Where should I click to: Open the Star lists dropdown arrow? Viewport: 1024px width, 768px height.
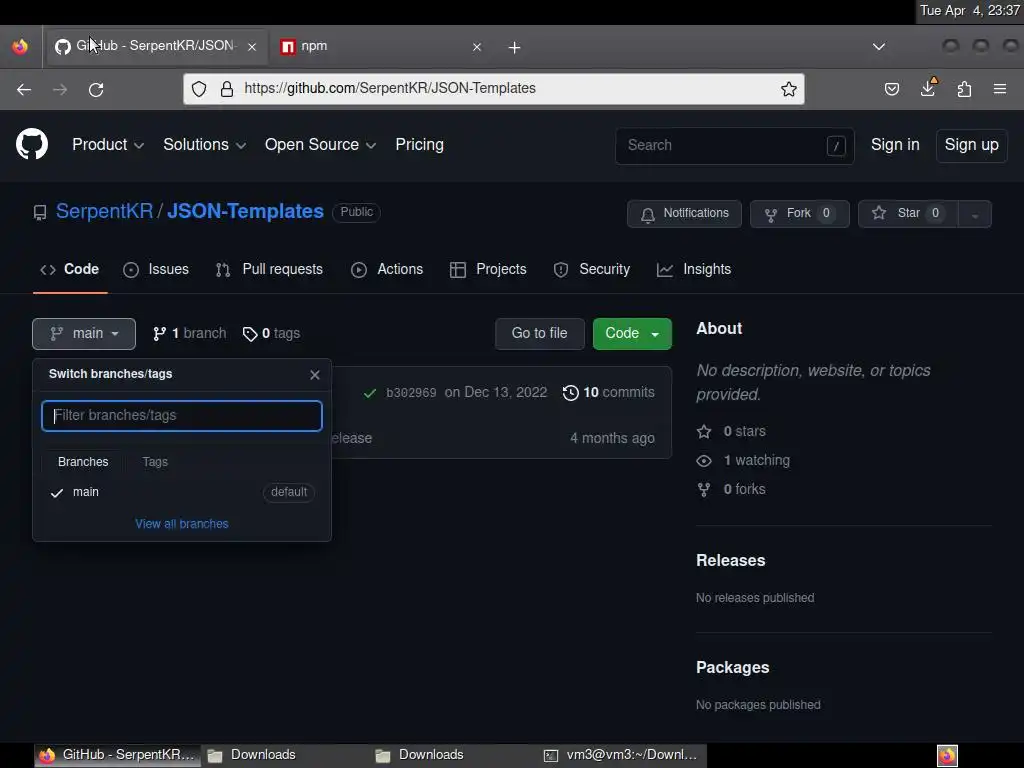click(974, 214)
